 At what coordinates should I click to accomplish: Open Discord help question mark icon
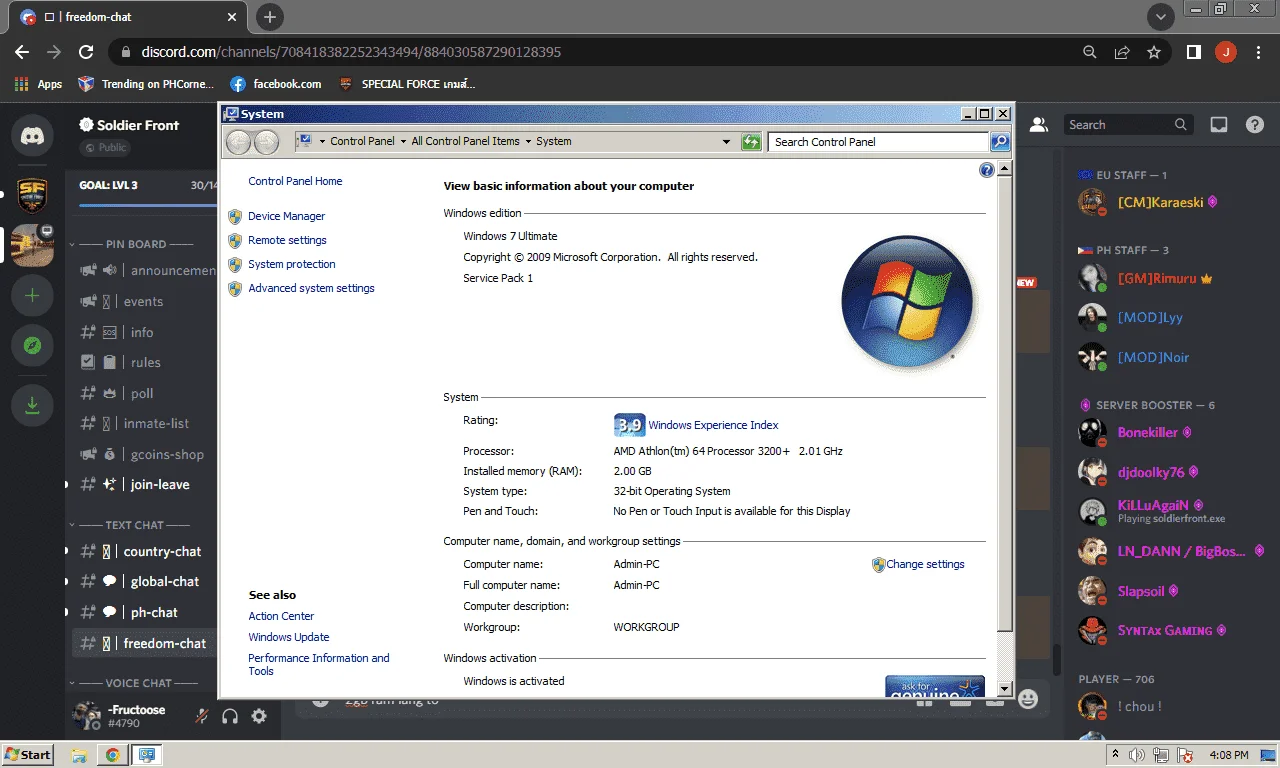coord(1255,125)
